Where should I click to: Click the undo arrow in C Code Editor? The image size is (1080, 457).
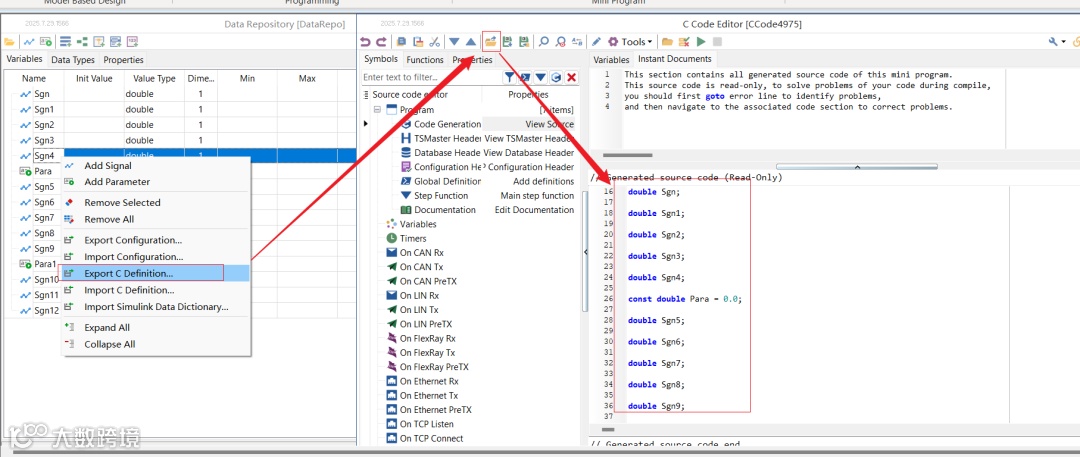tap(365, 42)
